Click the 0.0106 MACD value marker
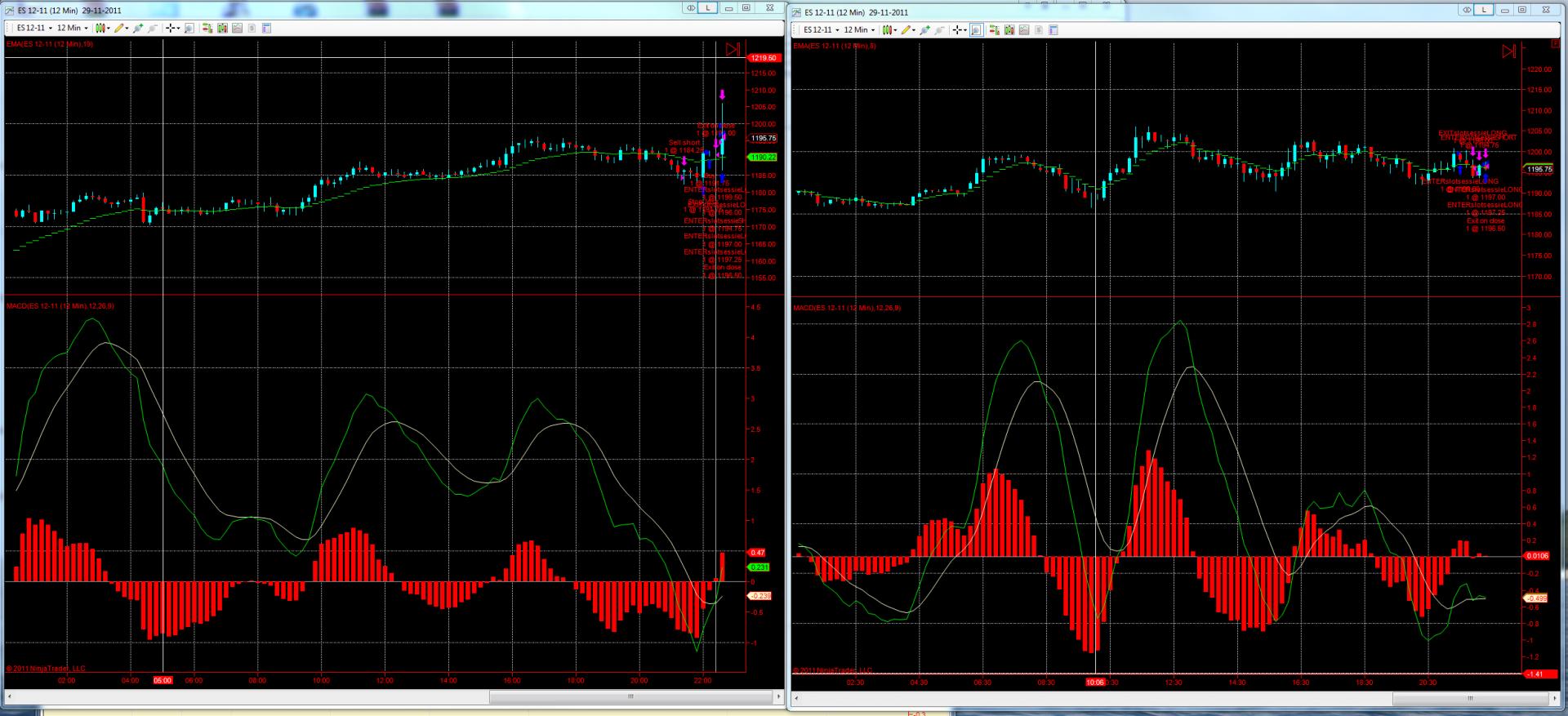 (1536, 556)
